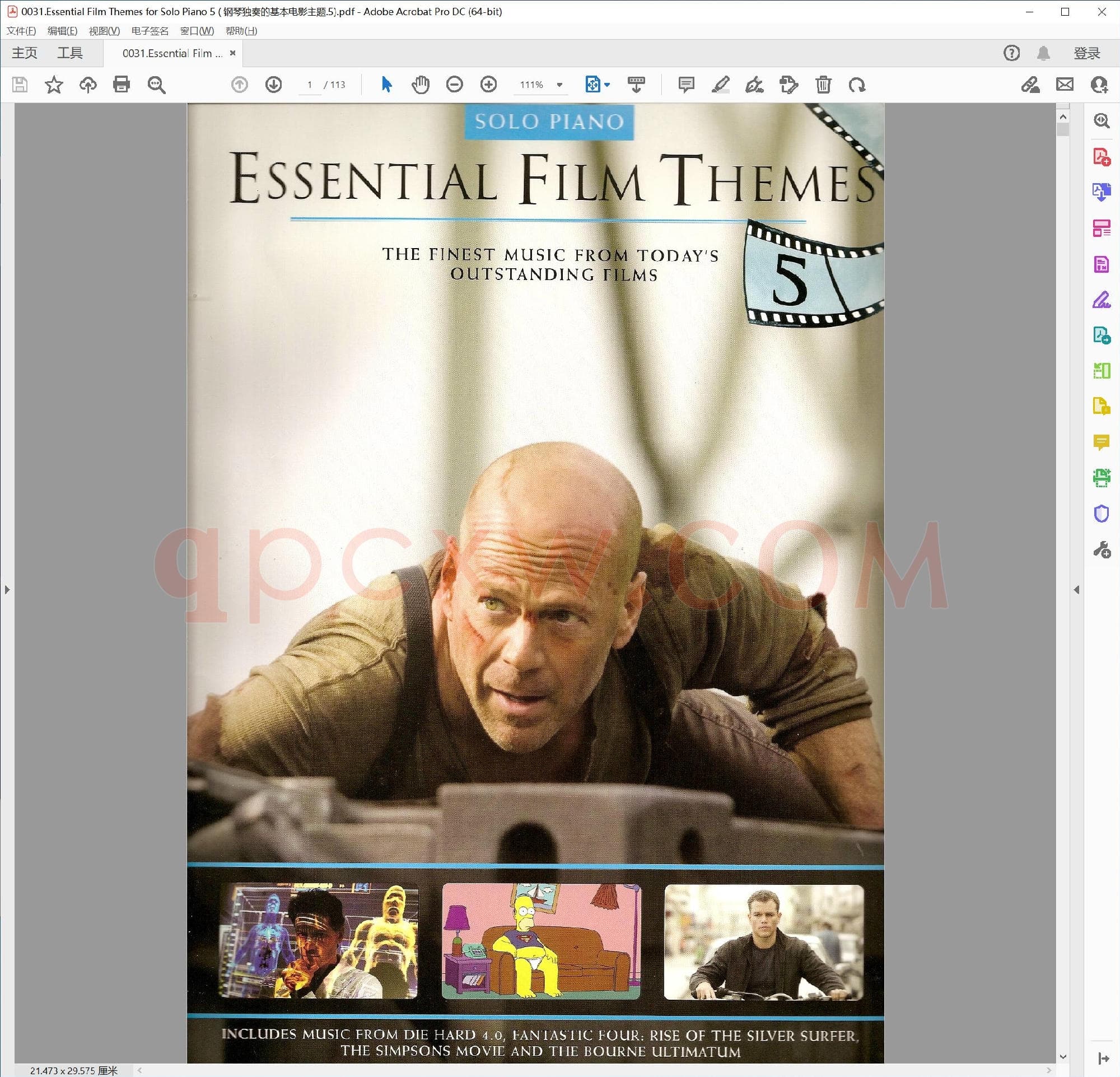Select the hand pan tool
The image size is (1120, 1077).
[421, 85]
